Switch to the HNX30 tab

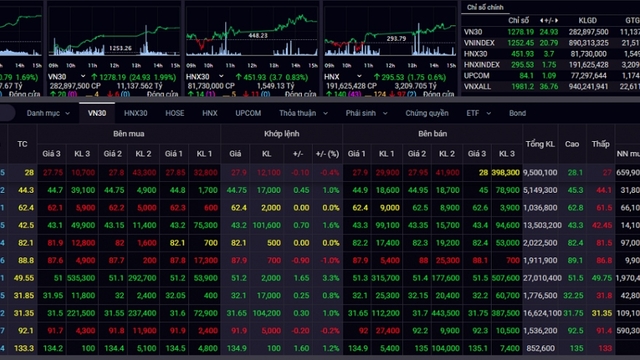click(136, 113)
